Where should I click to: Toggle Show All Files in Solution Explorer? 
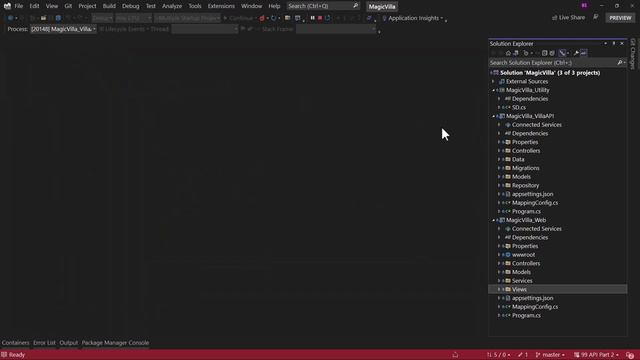pyautogui.click(x=552, y=53)
